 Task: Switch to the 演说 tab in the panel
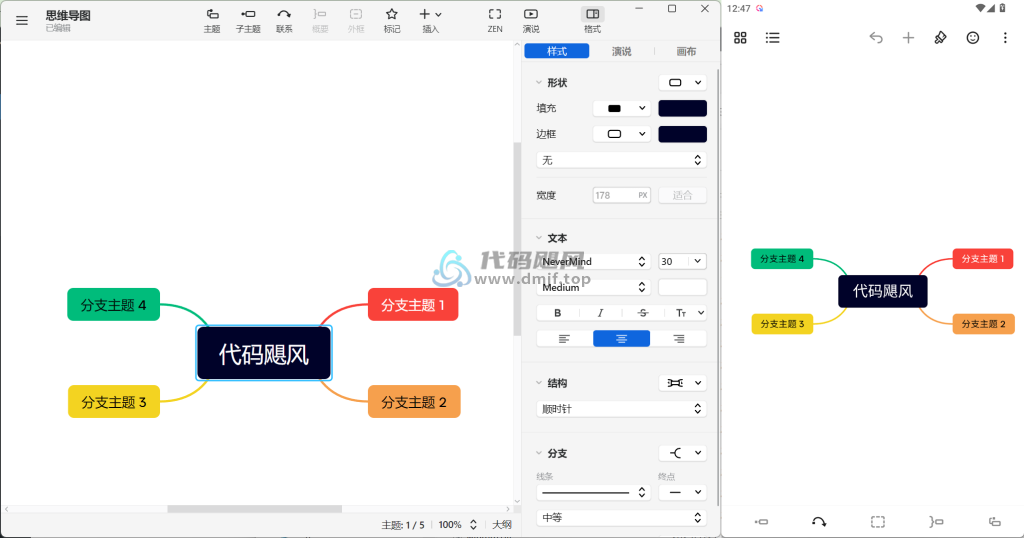tap(621, 51)
